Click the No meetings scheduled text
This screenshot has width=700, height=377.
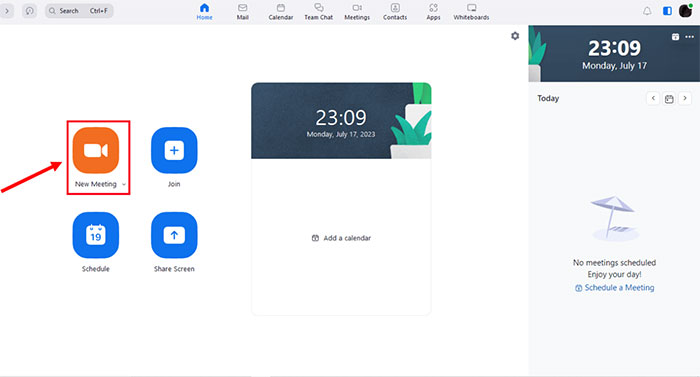click(614, 263)
